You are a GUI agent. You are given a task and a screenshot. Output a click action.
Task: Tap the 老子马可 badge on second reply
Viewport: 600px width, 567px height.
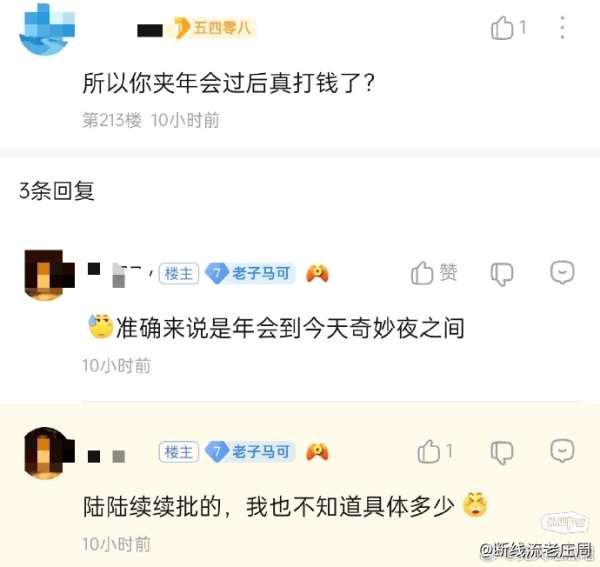pyautogui.click(x=249, y=452)
